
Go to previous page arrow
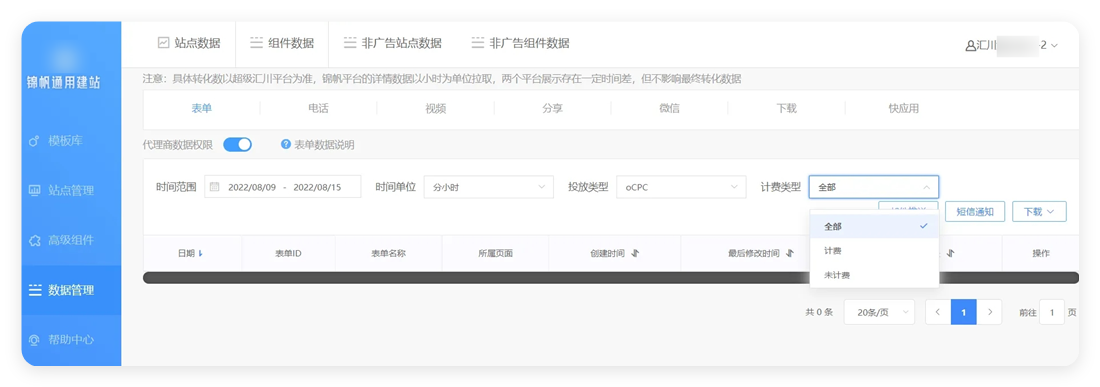pos(938,312)
